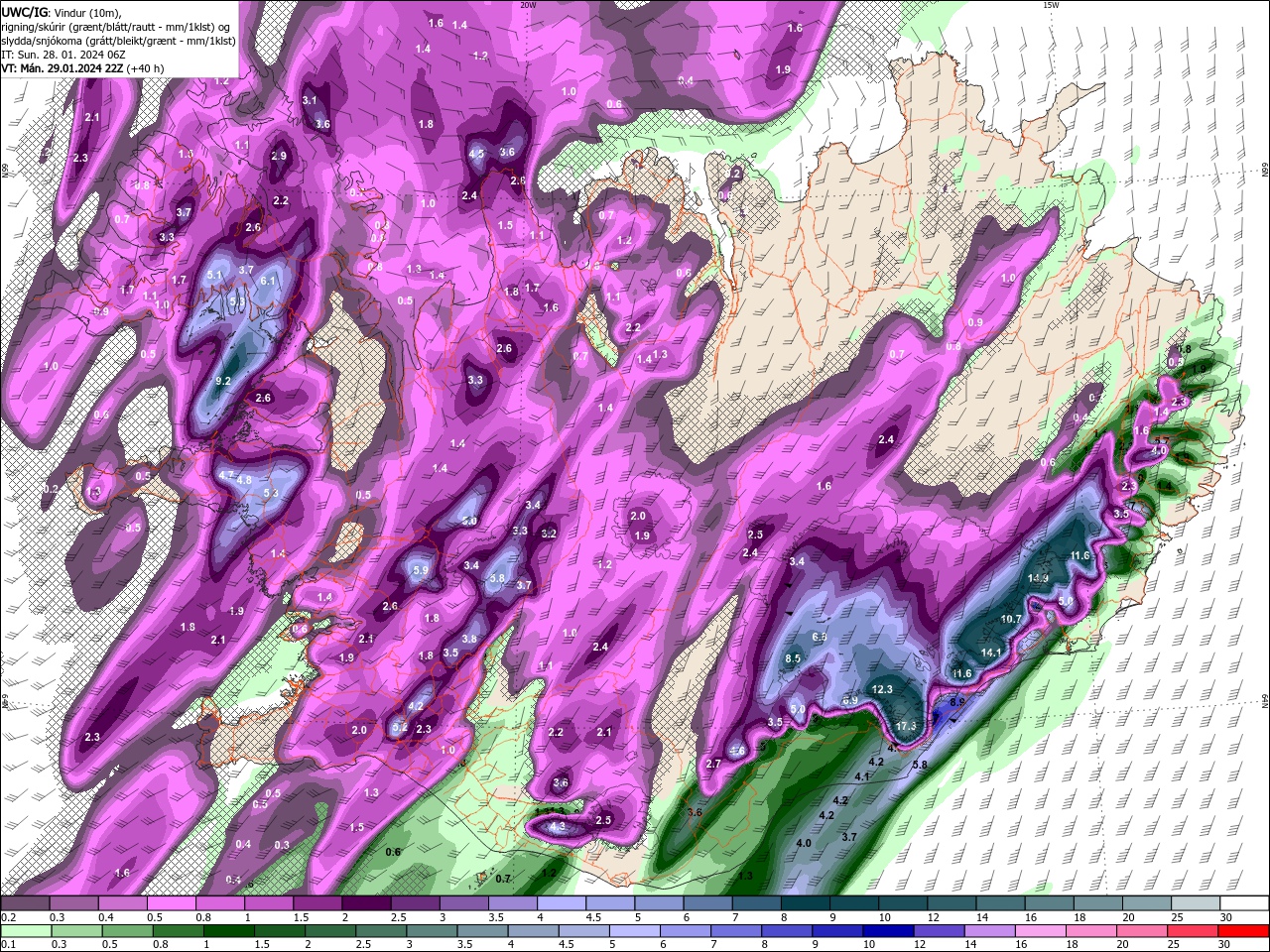Image resolution: width=1270 pixels, height=952 pixels.
Task: Click the bright red 30 swatch in bottom legend row
Action: [x=1244, y=931]
